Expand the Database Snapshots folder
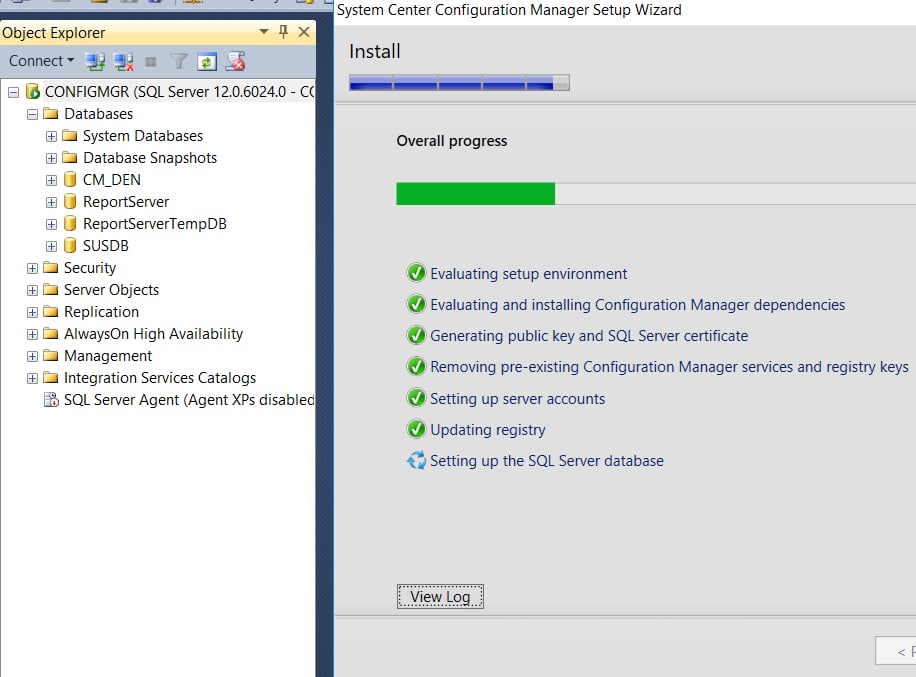916x677 pixels. (51, 158)
